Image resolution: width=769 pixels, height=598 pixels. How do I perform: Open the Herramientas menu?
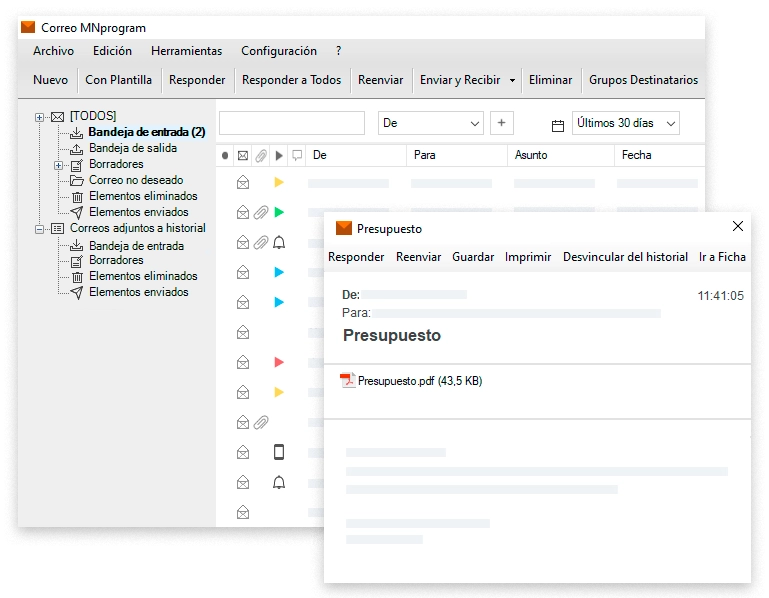click(186, 51)
